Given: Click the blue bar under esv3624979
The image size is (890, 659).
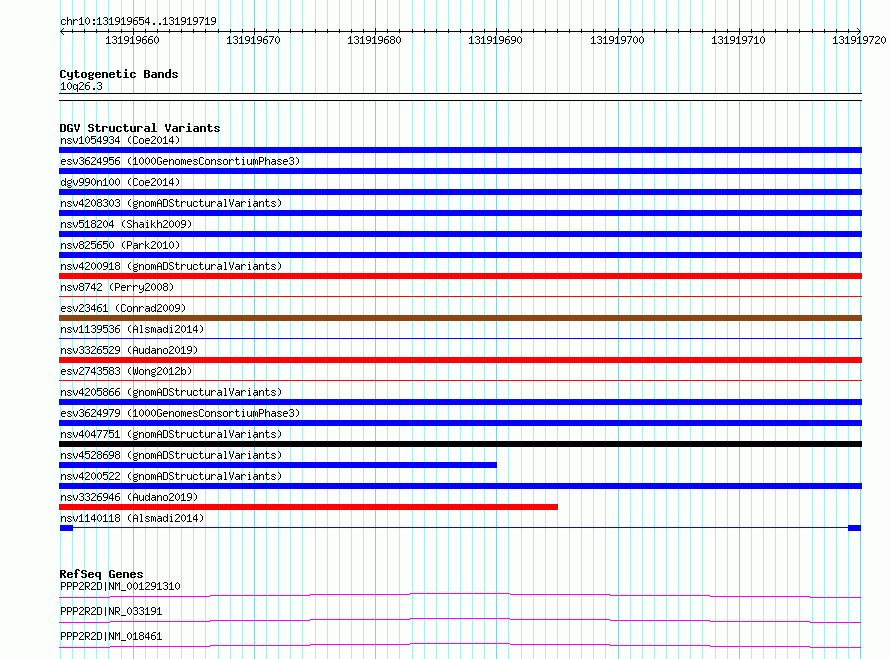Looking at the screenshot, I should pos(460,423).
